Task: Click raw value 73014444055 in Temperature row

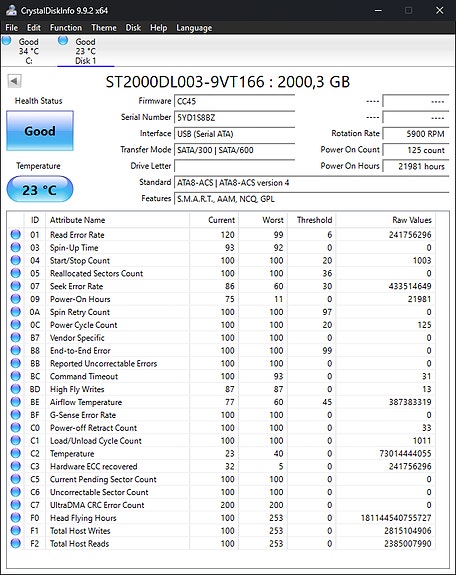Action: tap(405, 454)
